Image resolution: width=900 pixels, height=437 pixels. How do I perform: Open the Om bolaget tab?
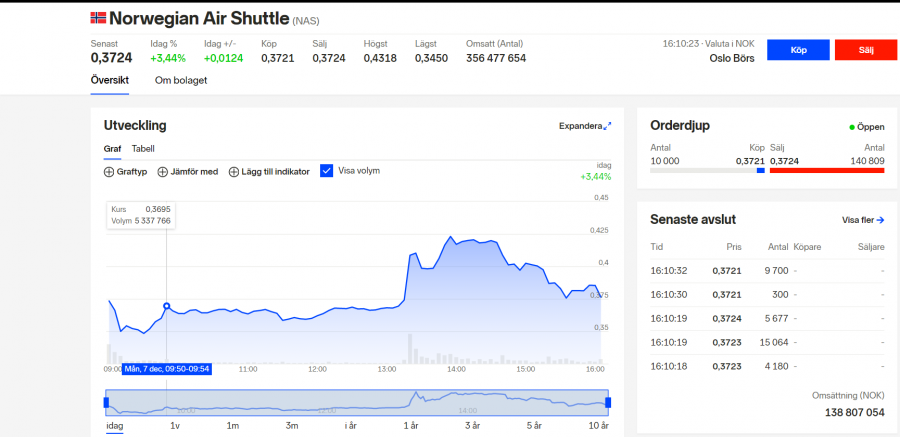[180, 80]
